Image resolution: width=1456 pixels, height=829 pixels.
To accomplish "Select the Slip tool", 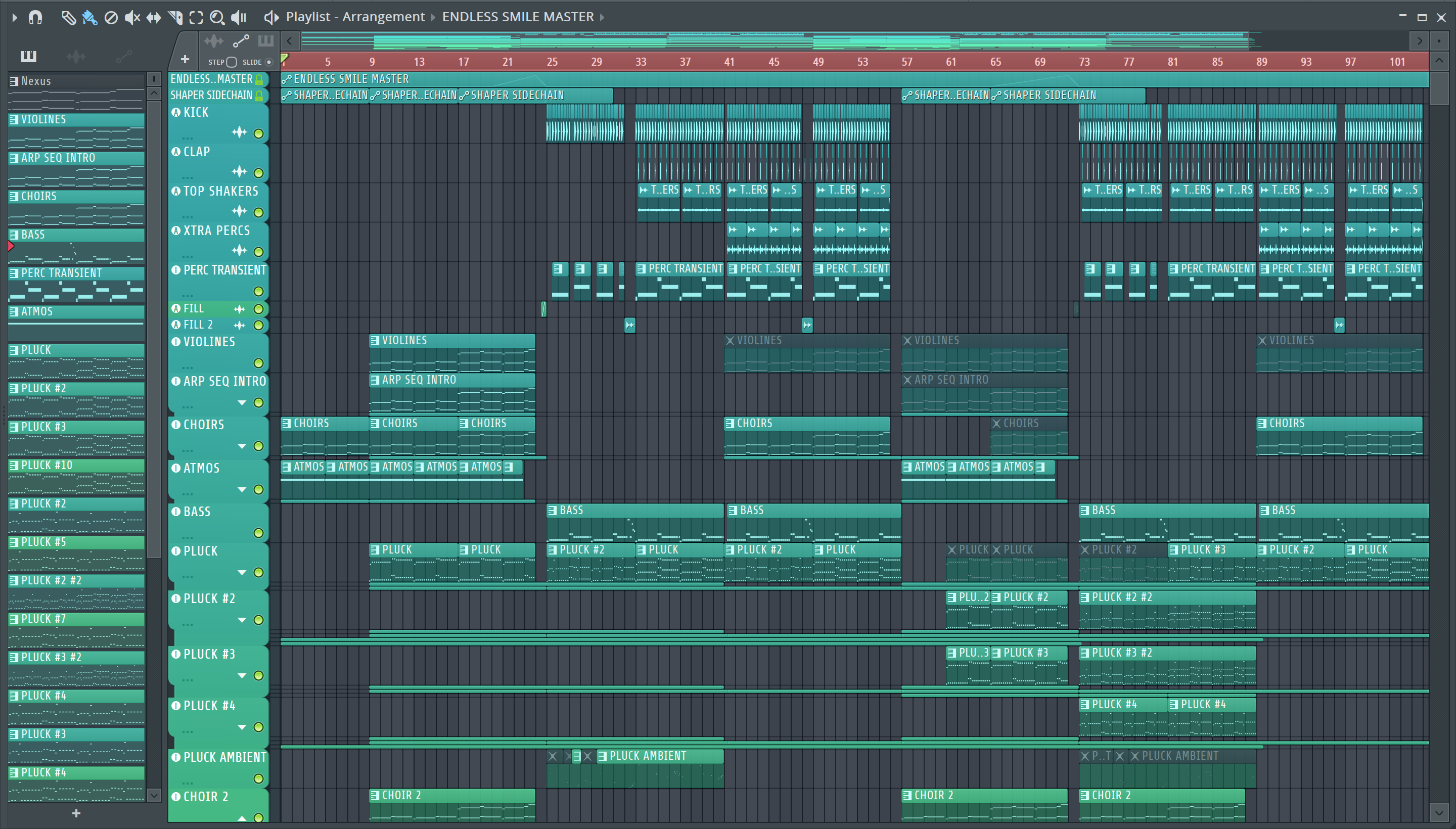I will point(154,18).
